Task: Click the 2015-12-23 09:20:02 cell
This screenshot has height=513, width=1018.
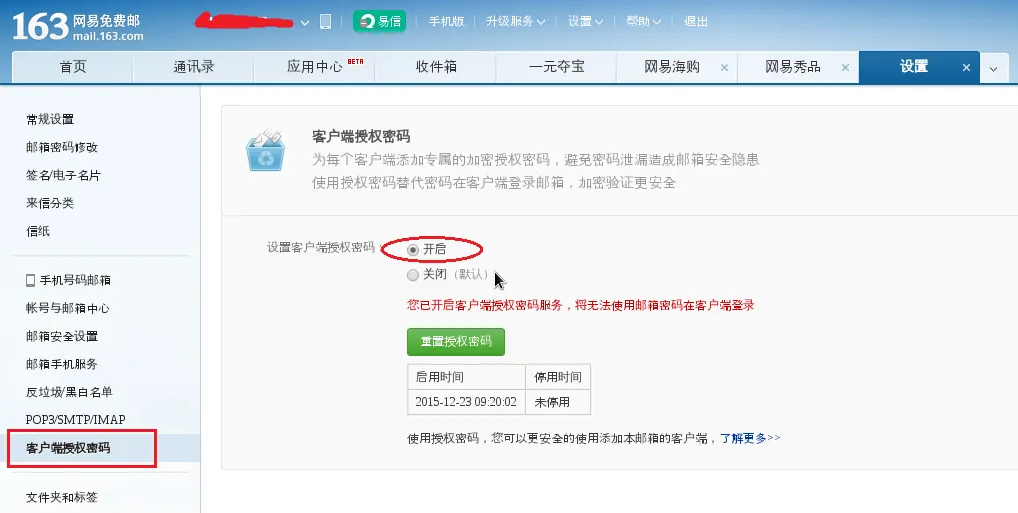Action: pos(466,402)
